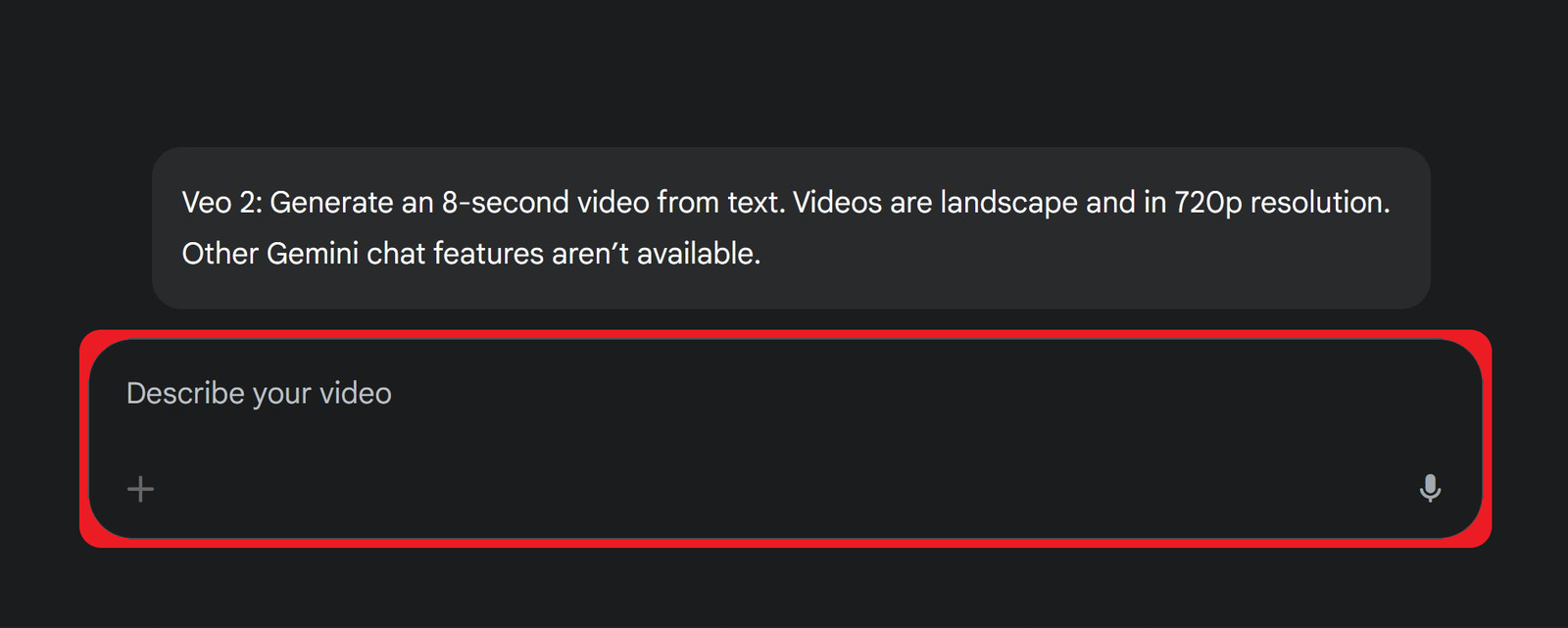Tap the message mentioning 8-second videos
The image size is (1568, 628).
490,202
